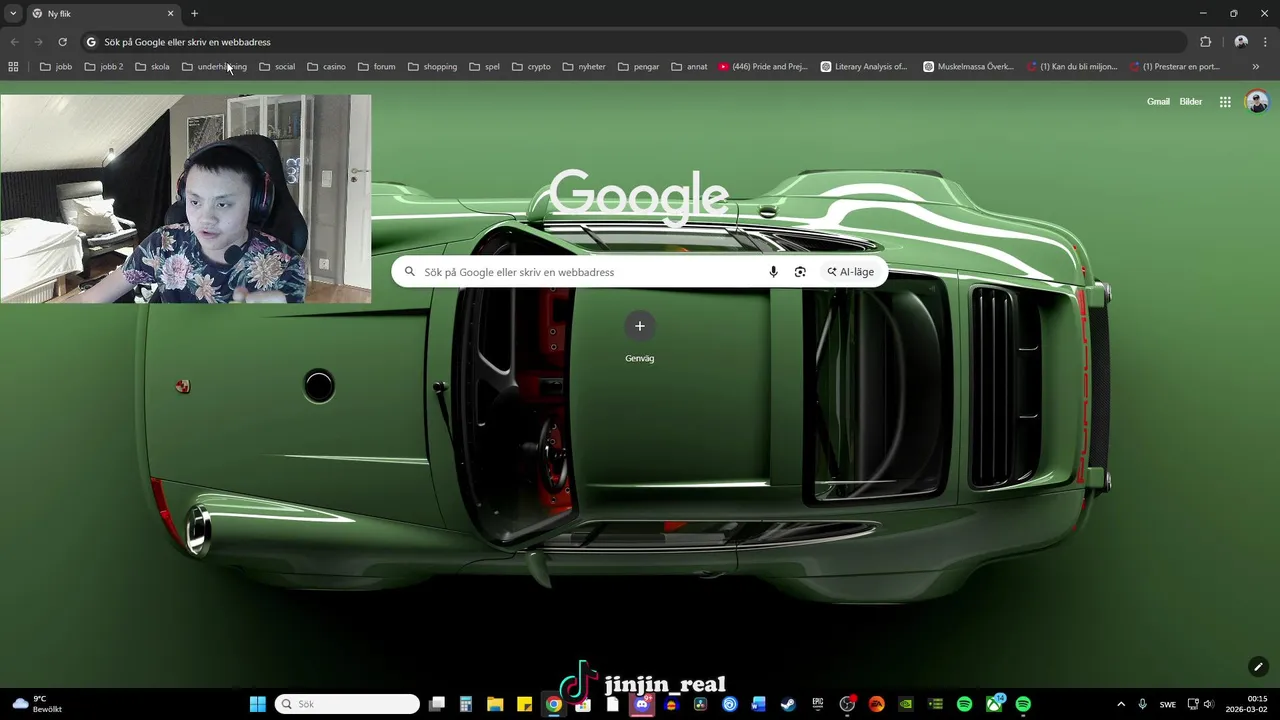Viewport: 1280px width, 720px height.
Task: Open the Google apps launcher grid
Action: click(1225, 102)
